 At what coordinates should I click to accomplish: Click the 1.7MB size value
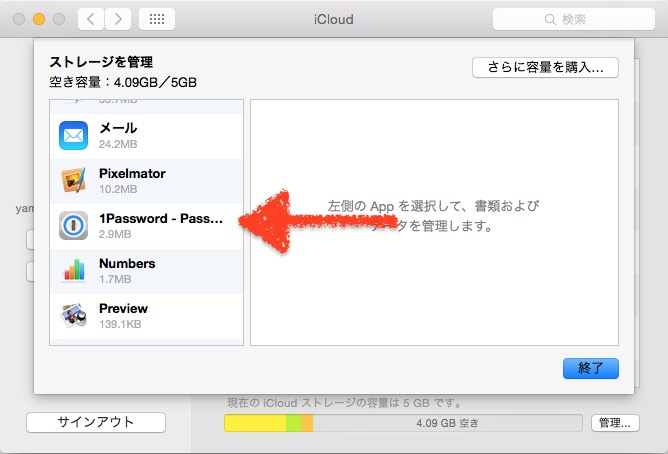[x=115, y=279]
